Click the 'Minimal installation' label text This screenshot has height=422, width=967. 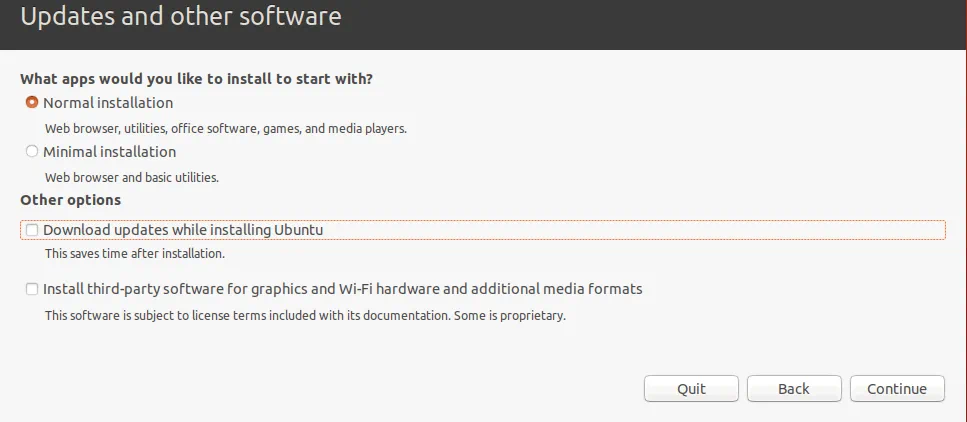click(x=109, y=152)
